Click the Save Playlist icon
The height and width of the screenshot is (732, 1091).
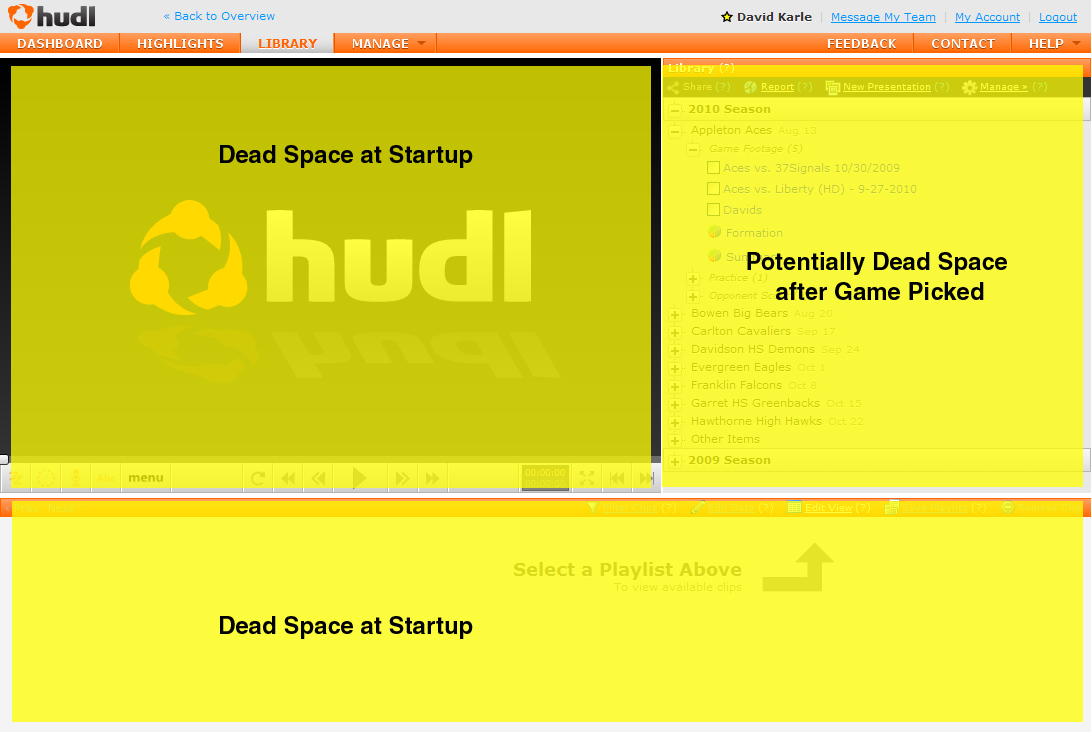pos(891,507)
